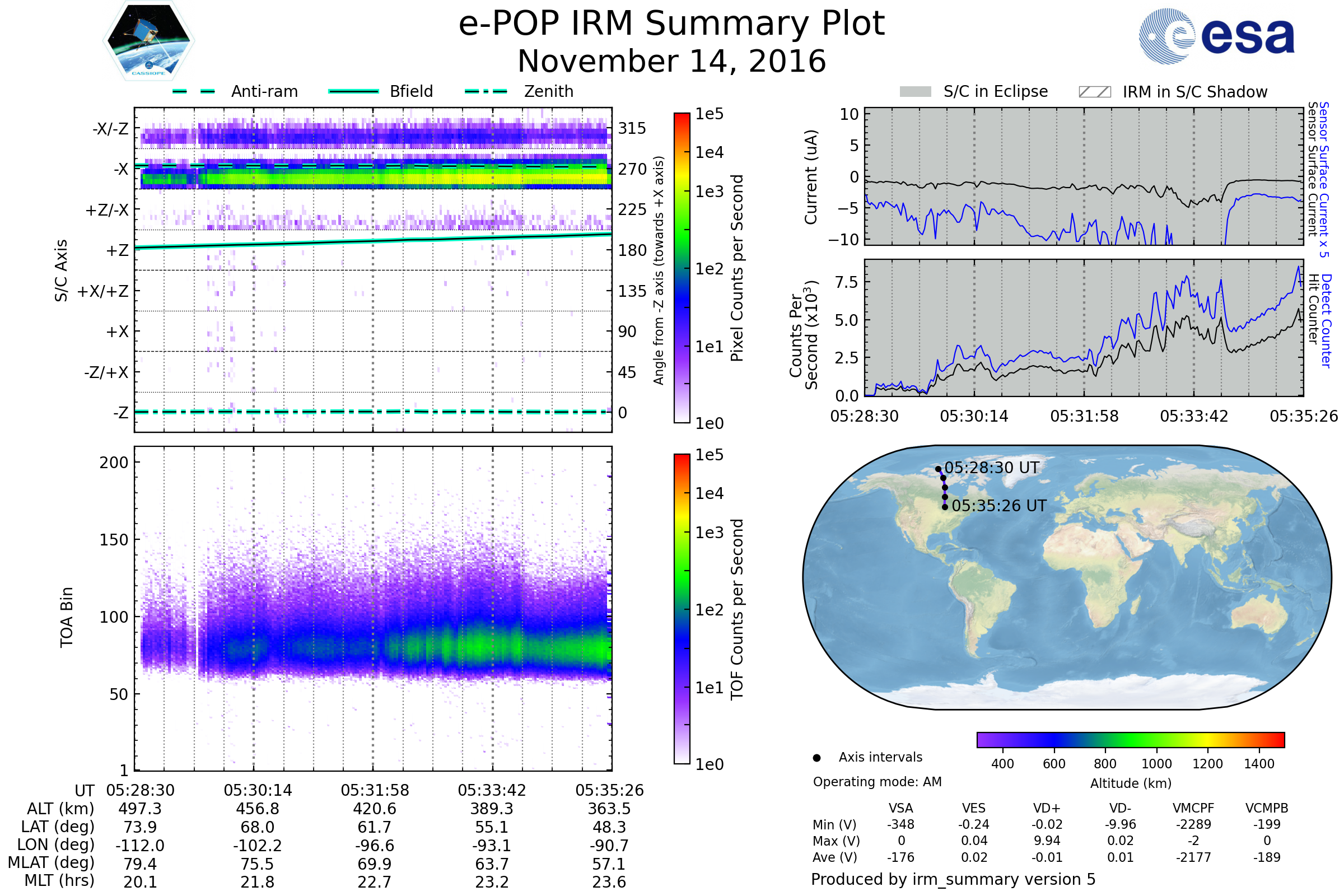Click the Zenith dash-dot legend marker

pyautogui.click(x=486, y=91)
